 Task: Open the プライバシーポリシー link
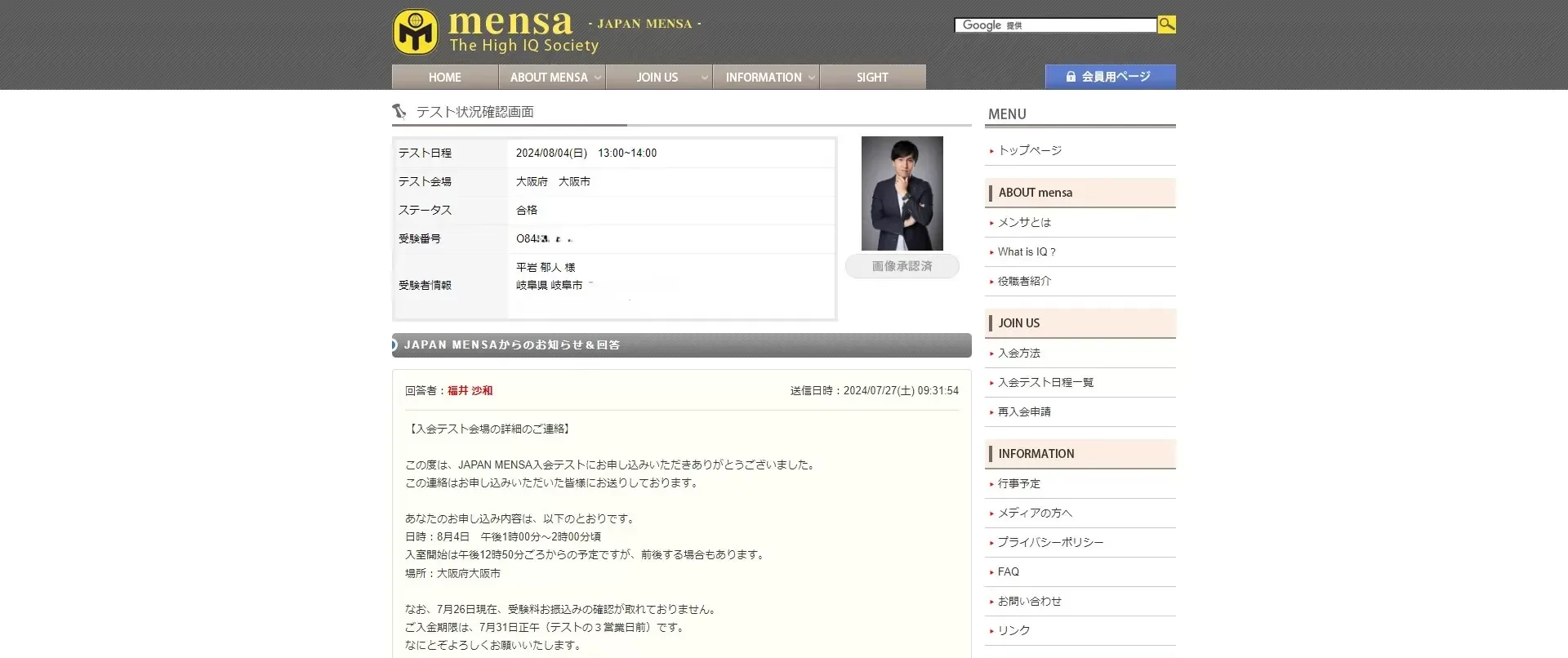(x=1050, y=542)
